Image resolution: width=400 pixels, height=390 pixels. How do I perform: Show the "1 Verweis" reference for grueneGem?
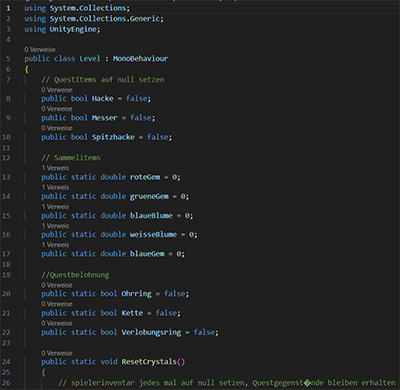coord(55,187)
